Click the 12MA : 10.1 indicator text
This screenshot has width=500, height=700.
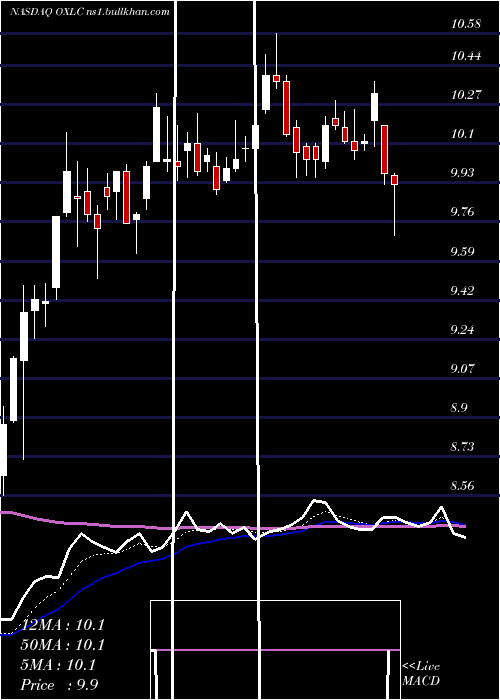tap(62, 625)
